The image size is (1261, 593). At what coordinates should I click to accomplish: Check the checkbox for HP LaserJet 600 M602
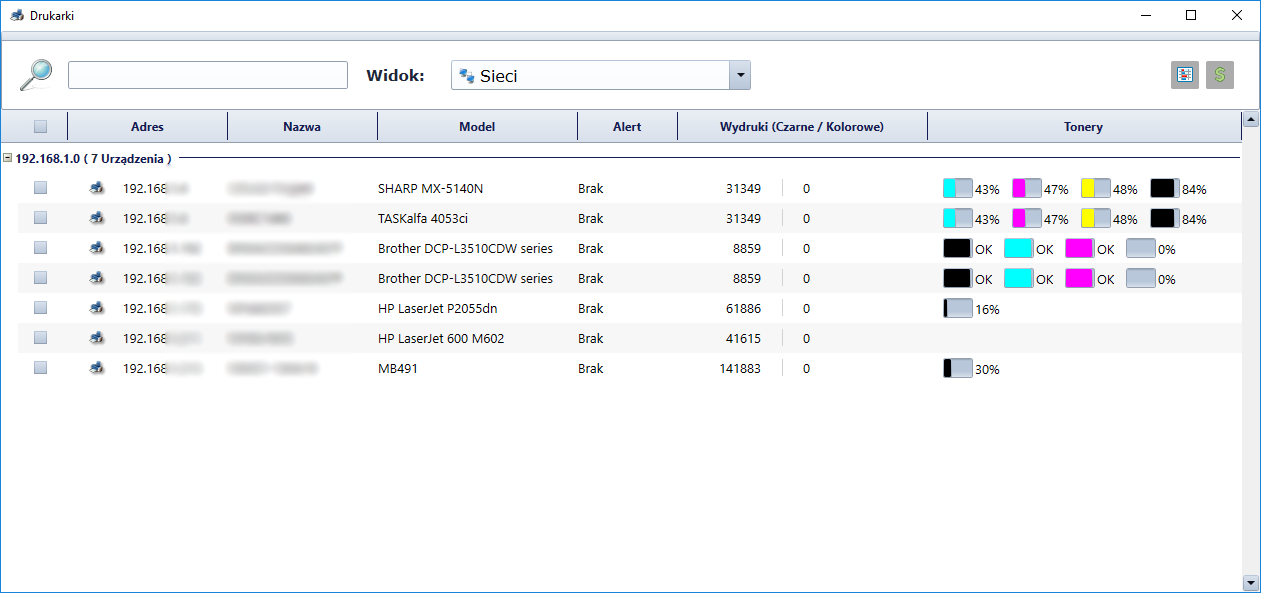(x=39, y=338)
